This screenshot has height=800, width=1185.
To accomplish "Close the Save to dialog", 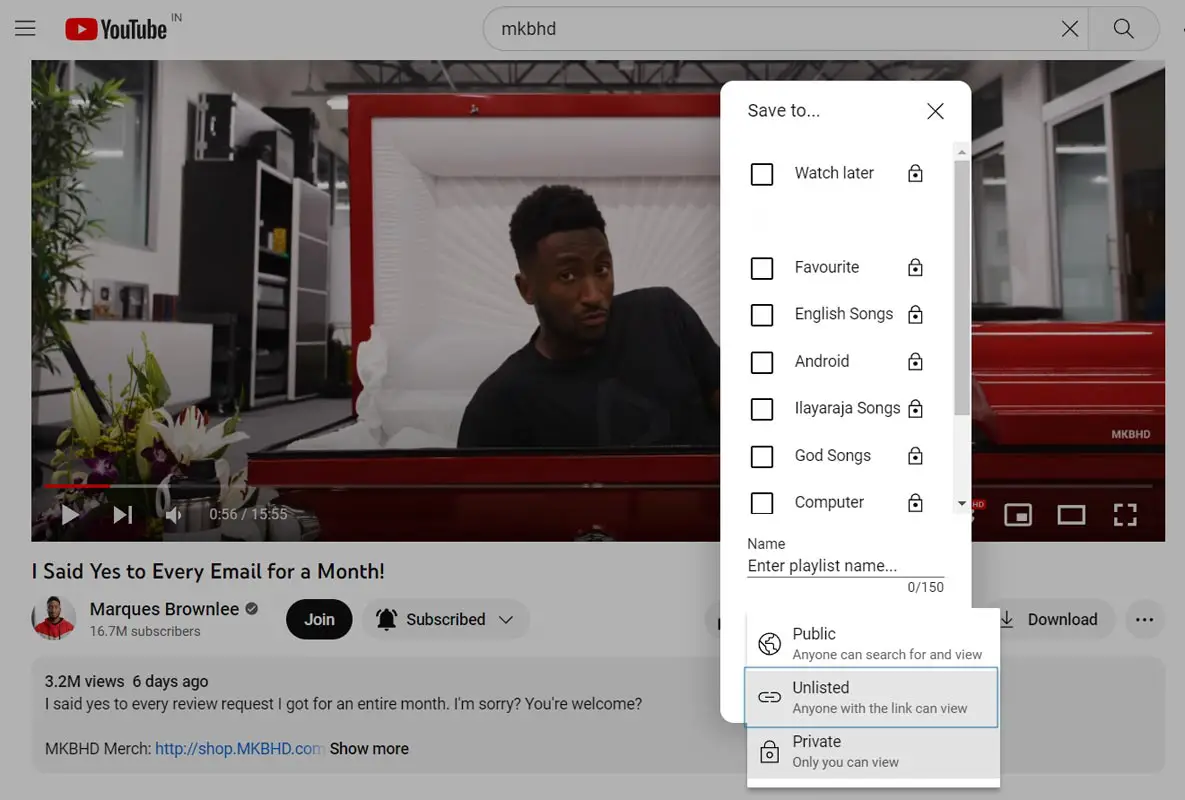I will pyautogui.click(x=935, y=111).
